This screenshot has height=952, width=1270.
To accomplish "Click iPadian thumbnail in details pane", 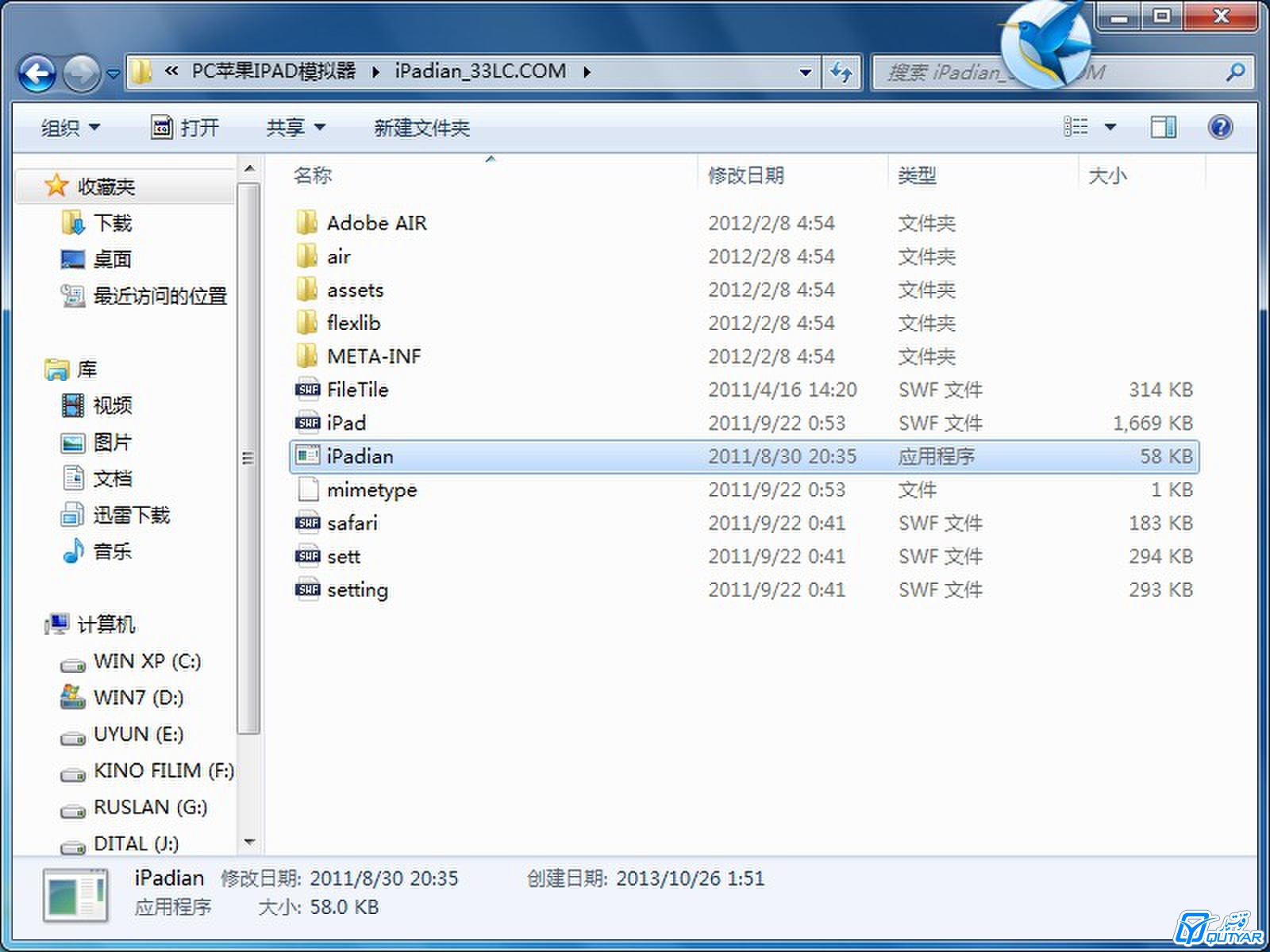I will (76, 896).
